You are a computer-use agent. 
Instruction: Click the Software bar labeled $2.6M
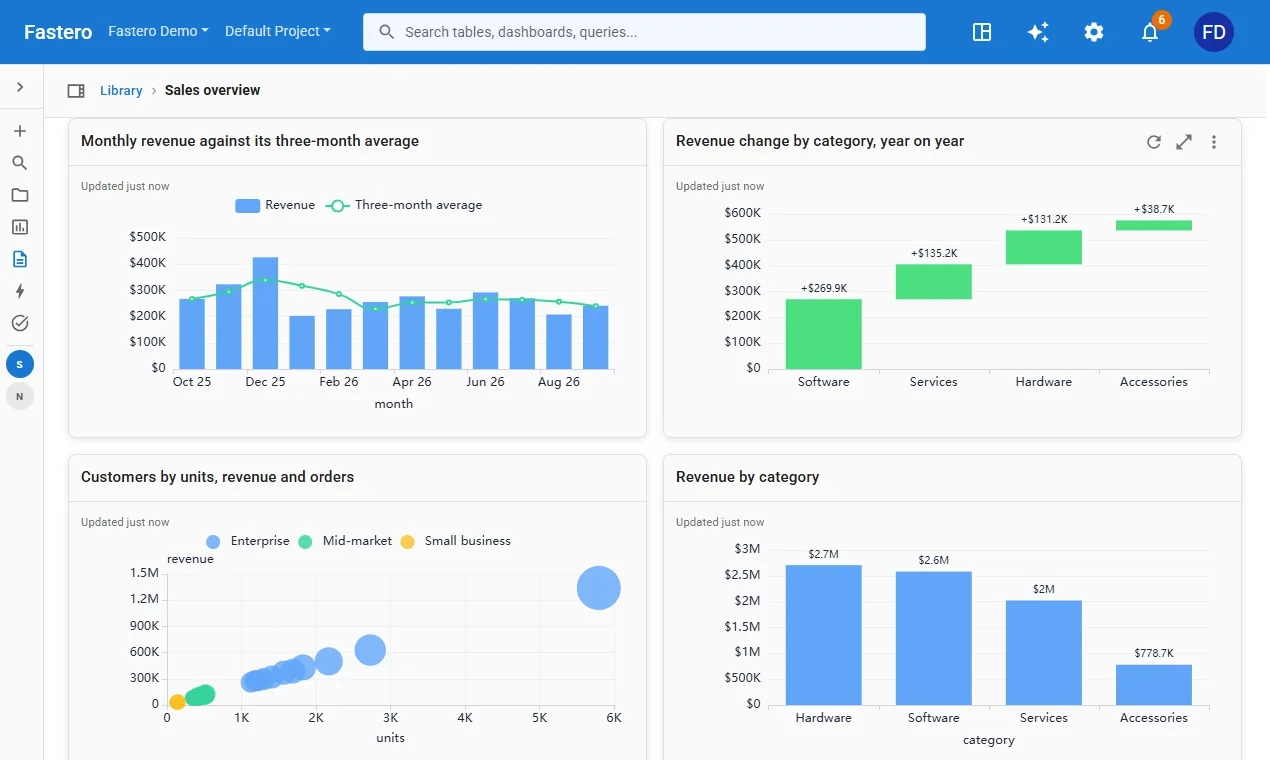pyautogui.click(x=934, y=638)
